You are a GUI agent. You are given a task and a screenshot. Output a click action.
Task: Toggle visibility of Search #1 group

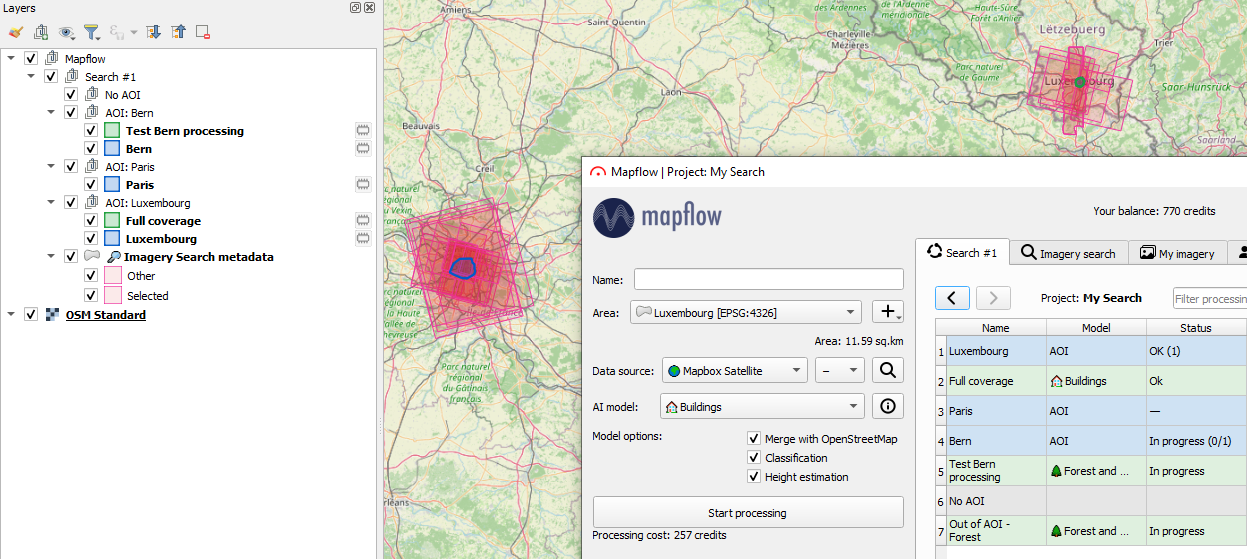(x=51, y=77)
